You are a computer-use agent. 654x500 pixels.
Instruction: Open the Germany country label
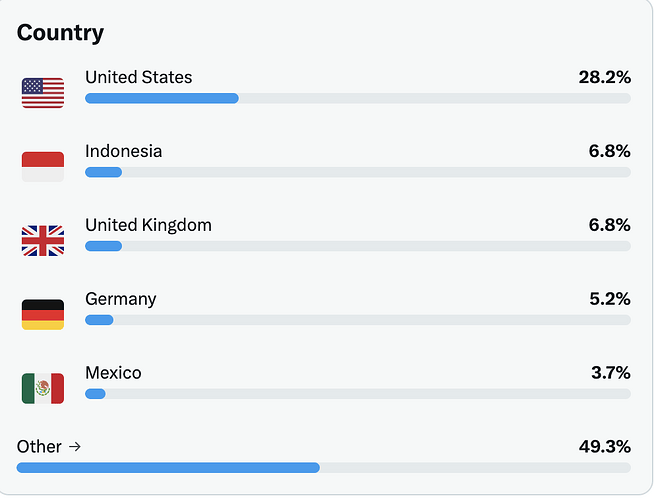pos(120,299)
